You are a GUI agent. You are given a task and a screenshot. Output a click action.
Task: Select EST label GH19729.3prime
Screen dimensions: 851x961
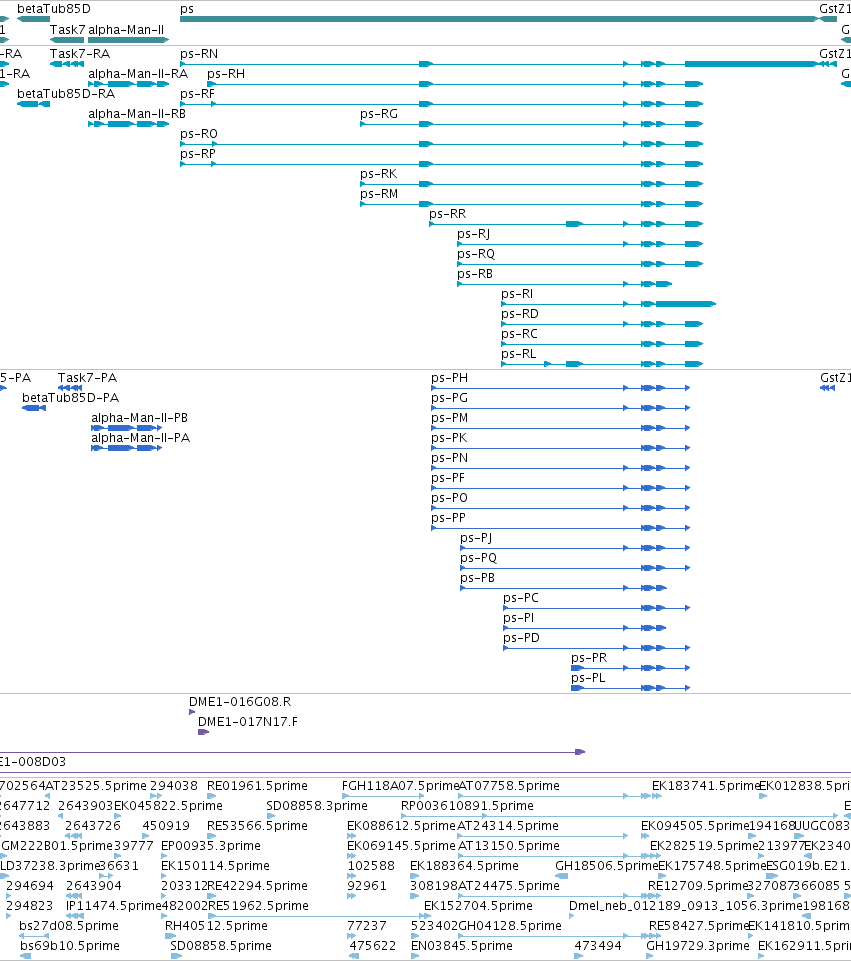coord(698,946)
